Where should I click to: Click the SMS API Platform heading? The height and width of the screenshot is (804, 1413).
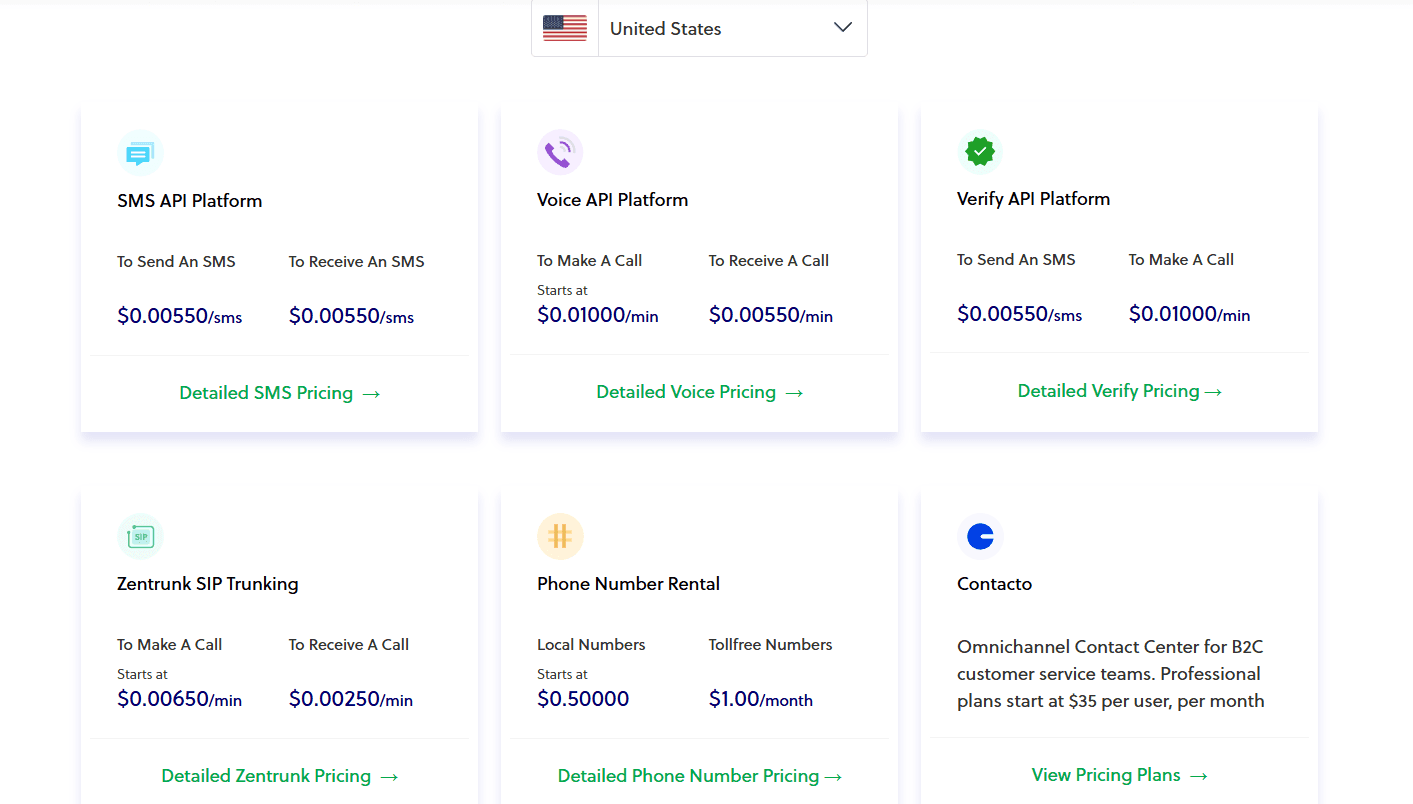tap(190, 201)
